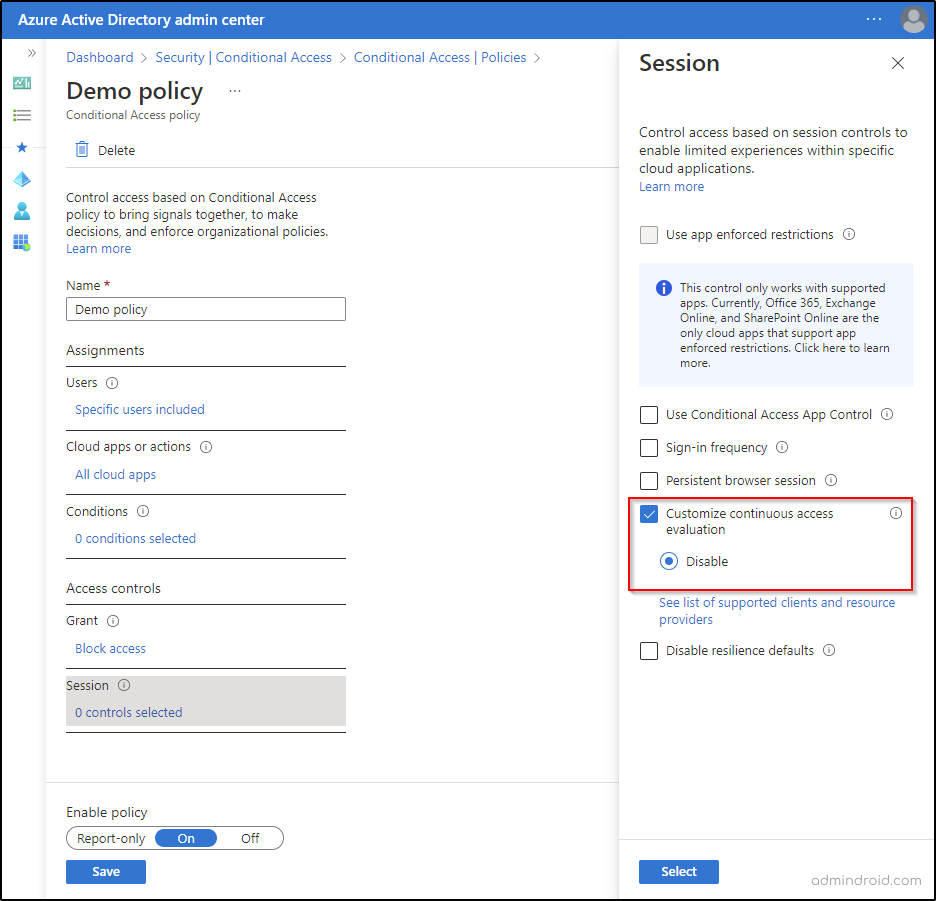Image resolution: width=936 pixels, height=901 pixels.
Task: Click the Delete policy button label
Action: coord(116,150)
